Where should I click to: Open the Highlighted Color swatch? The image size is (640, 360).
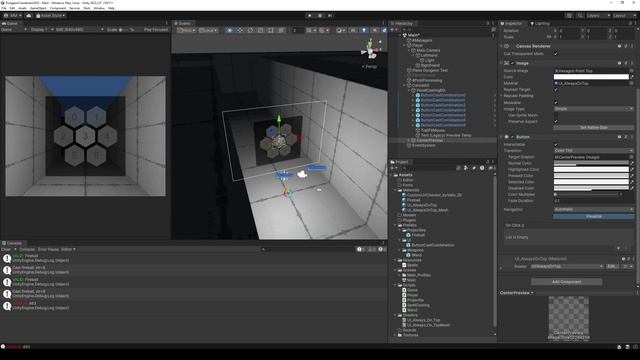(591, 169)
